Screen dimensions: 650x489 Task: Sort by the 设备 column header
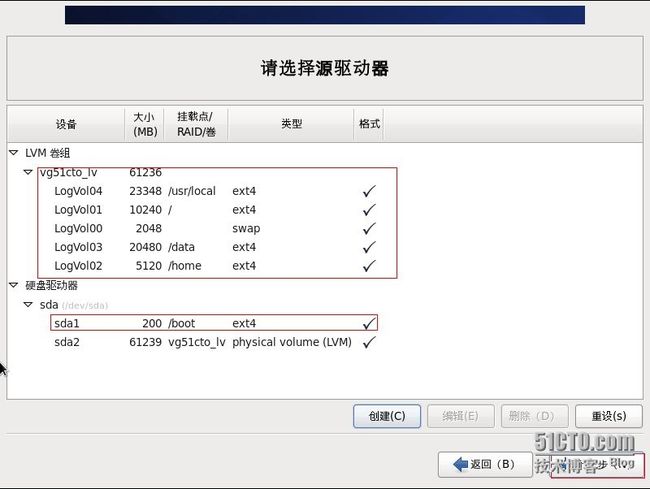[x=66, y=124]
